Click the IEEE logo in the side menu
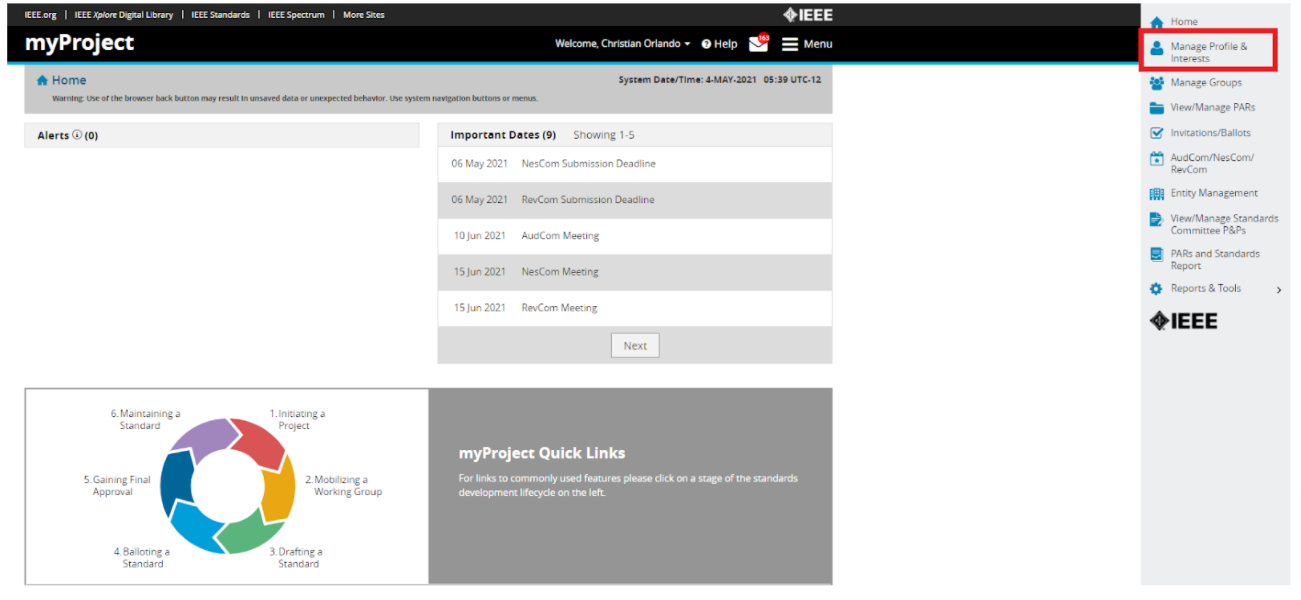This screenshot has width=1301, height=600. 1183,320
